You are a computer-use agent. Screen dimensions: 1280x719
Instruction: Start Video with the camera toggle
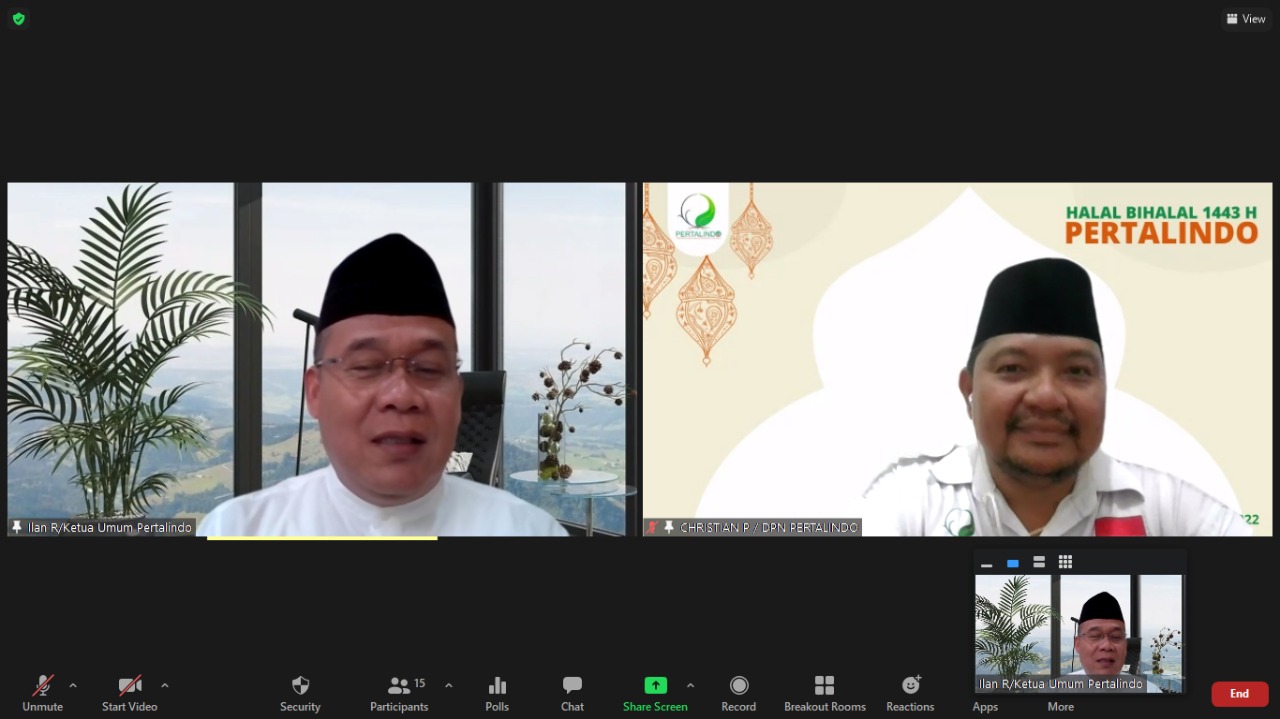(x=130, y=692)
